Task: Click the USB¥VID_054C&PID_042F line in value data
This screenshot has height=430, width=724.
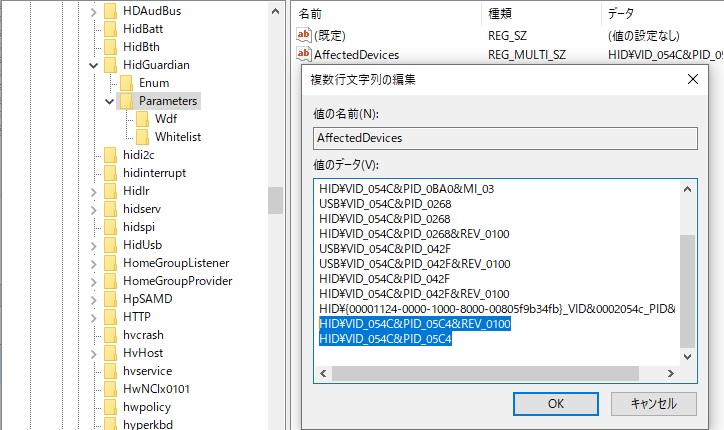Action: coord(385,249)
